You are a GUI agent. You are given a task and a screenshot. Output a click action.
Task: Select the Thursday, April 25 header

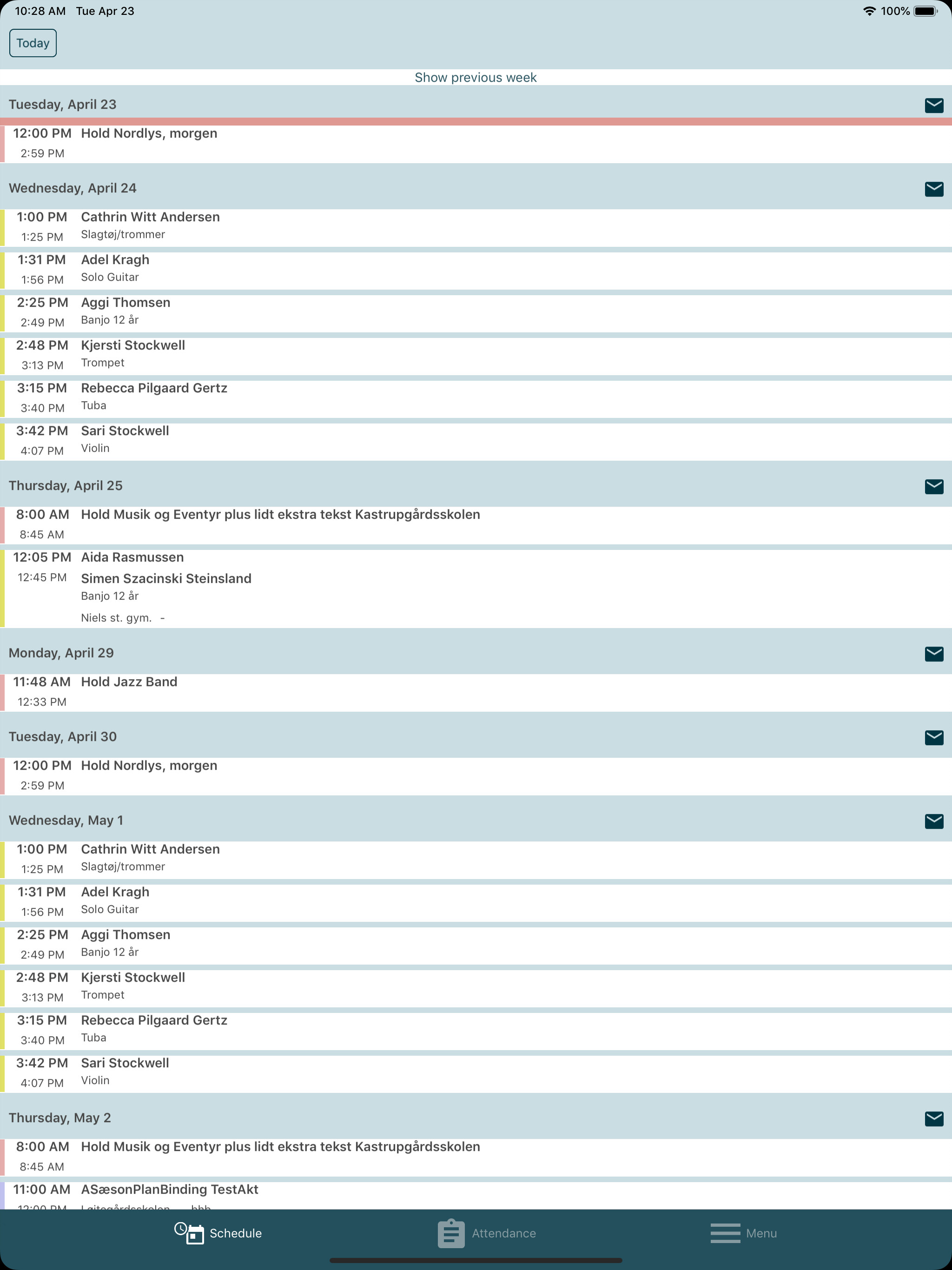(66, 486)
